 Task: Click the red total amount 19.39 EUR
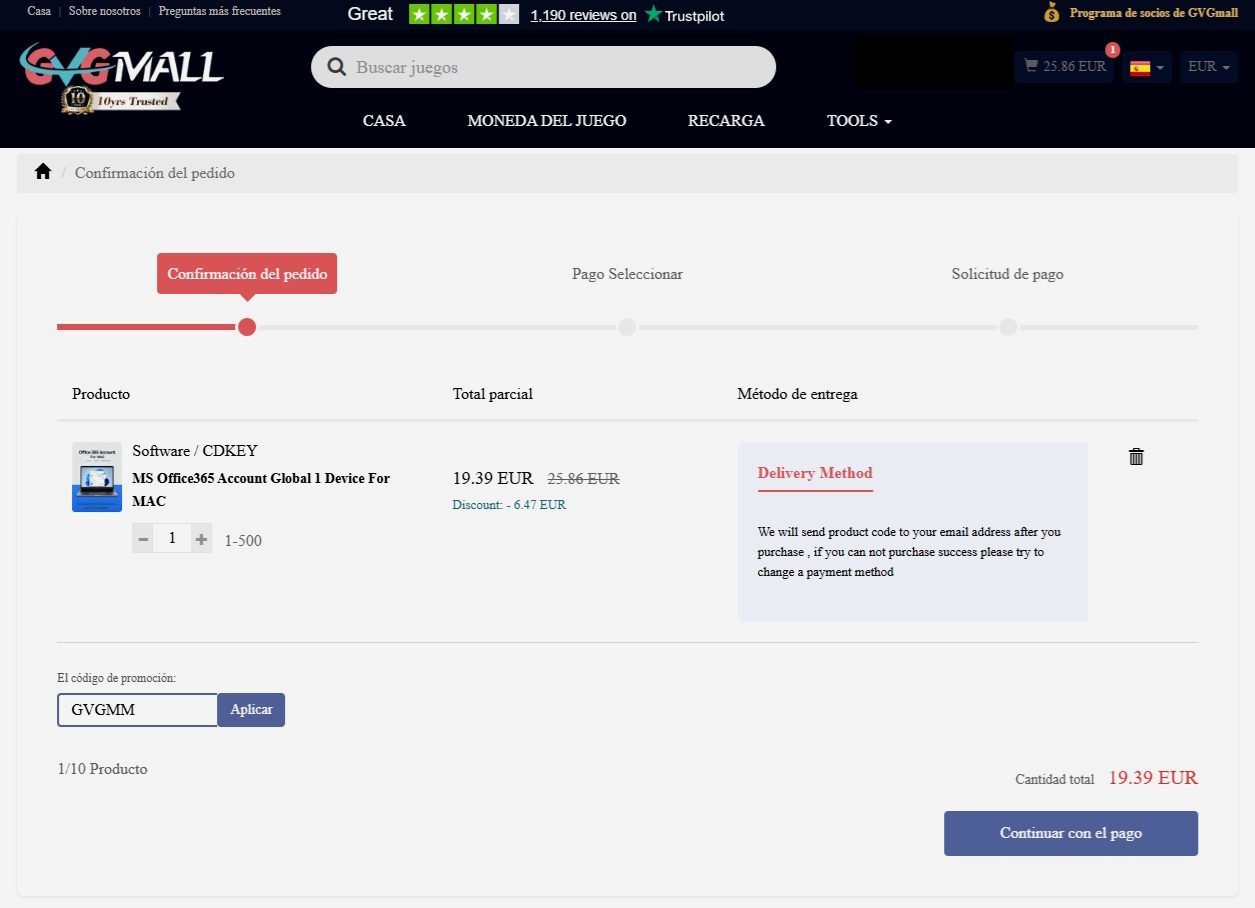(1153, 778)
